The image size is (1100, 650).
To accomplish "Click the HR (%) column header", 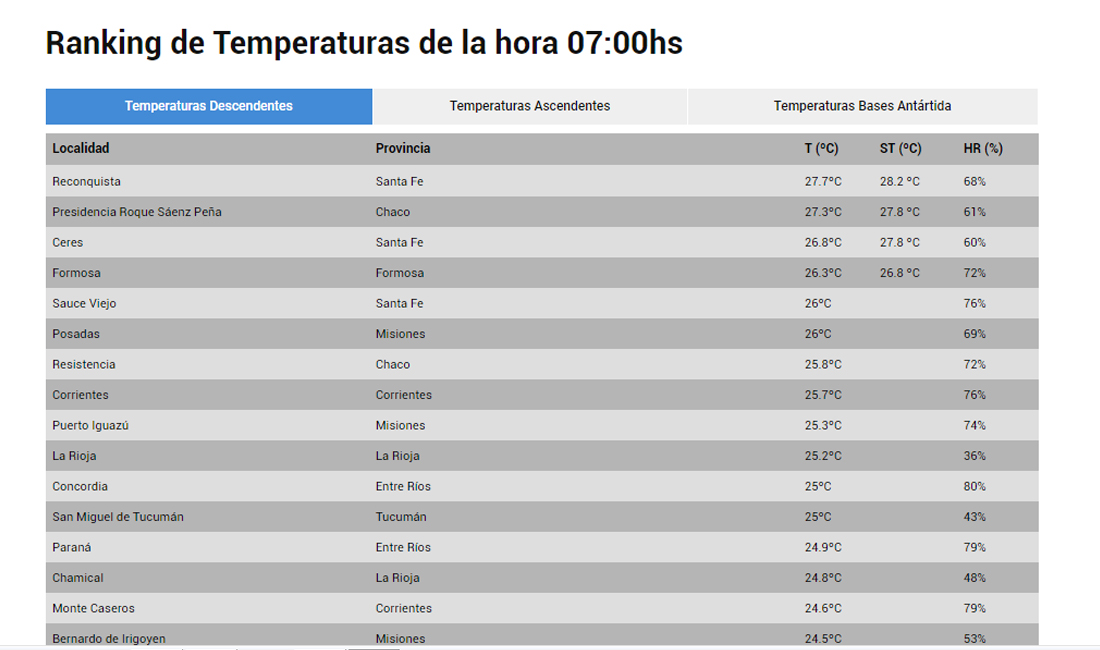I will point(983,149).
